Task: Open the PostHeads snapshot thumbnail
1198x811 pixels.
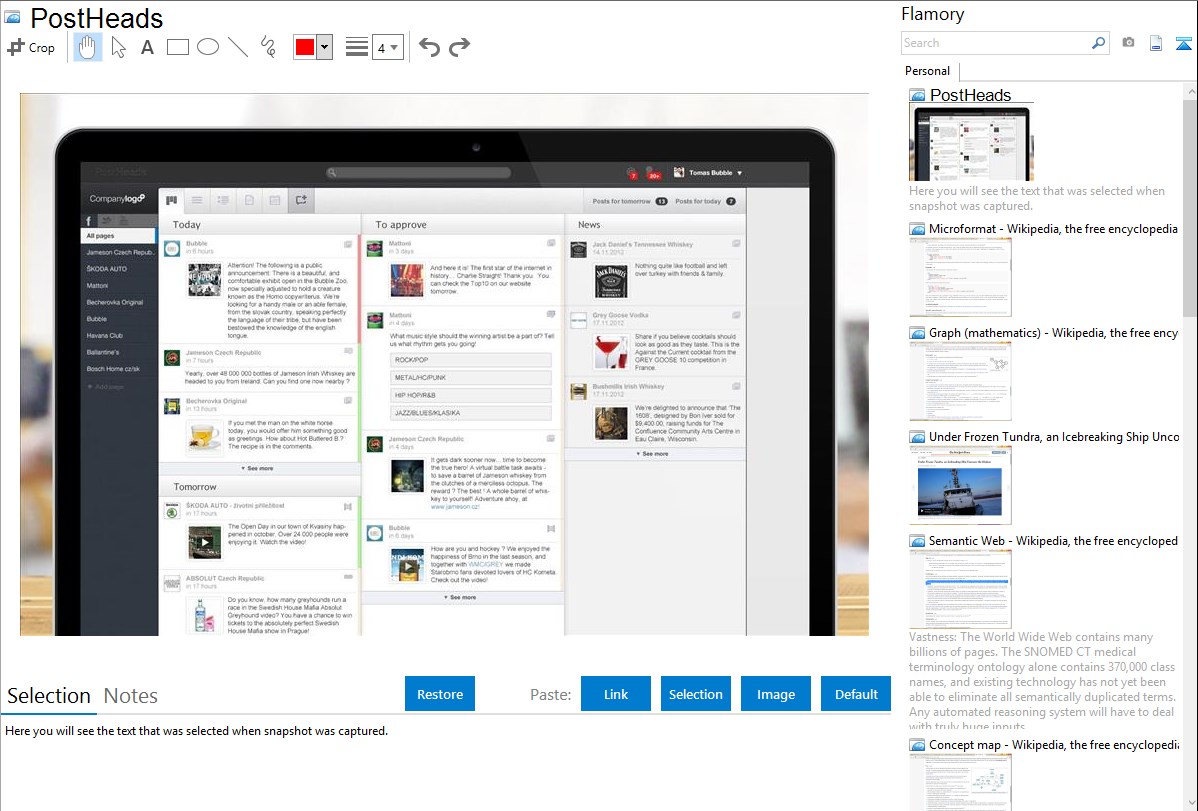Action: point(971,143)
